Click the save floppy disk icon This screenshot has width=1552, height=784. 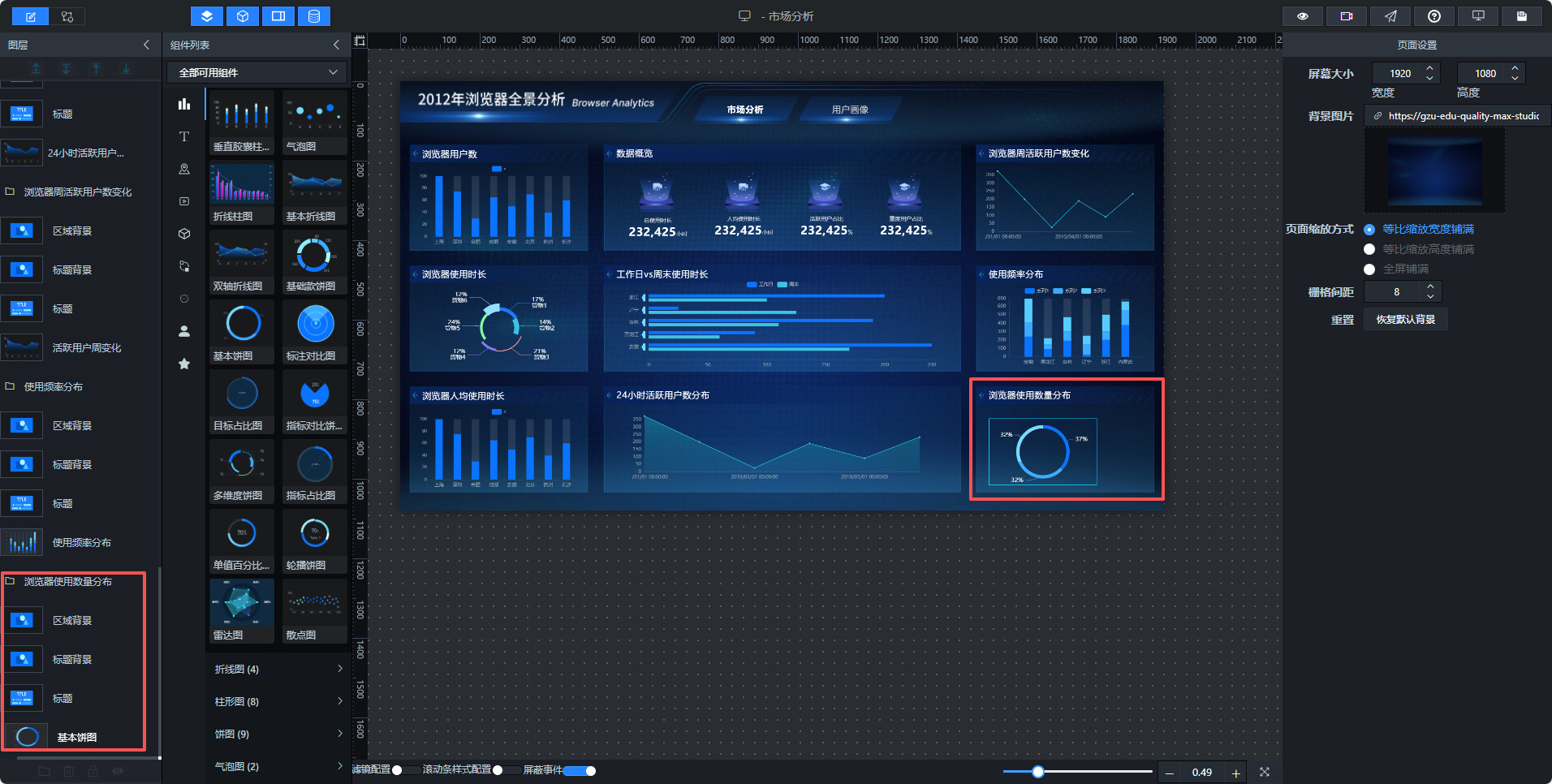1522,16
